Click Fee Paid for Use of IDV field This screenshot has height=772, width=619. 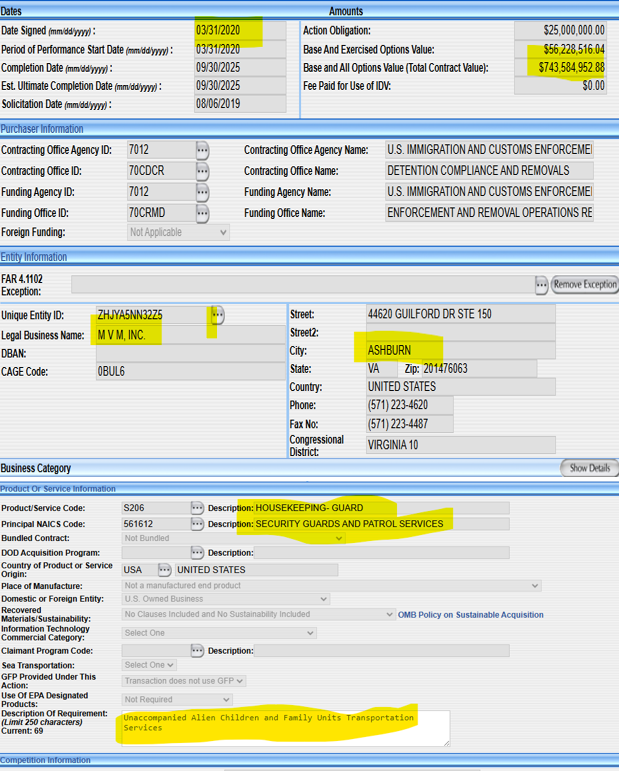coord(560,86)
